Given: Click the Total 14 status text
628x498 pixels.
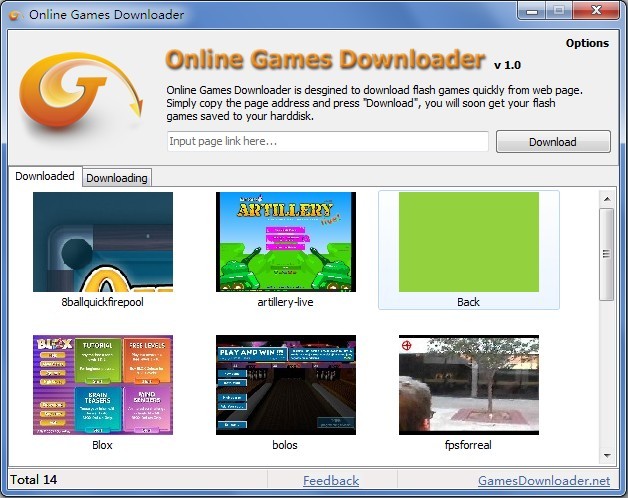Looking at the screenshot, I should (x=34, y=480).
